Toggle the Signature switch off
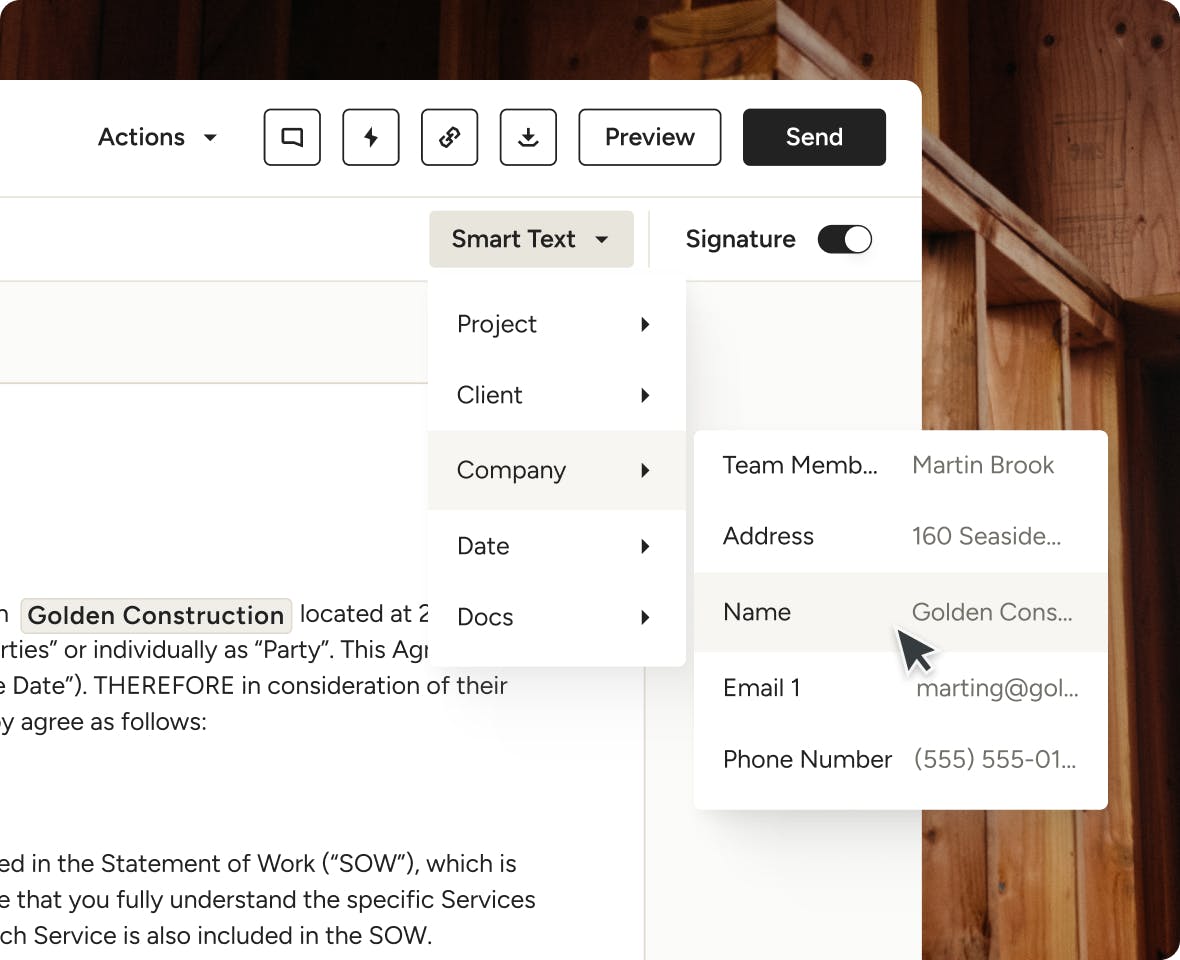 [845, 239]
